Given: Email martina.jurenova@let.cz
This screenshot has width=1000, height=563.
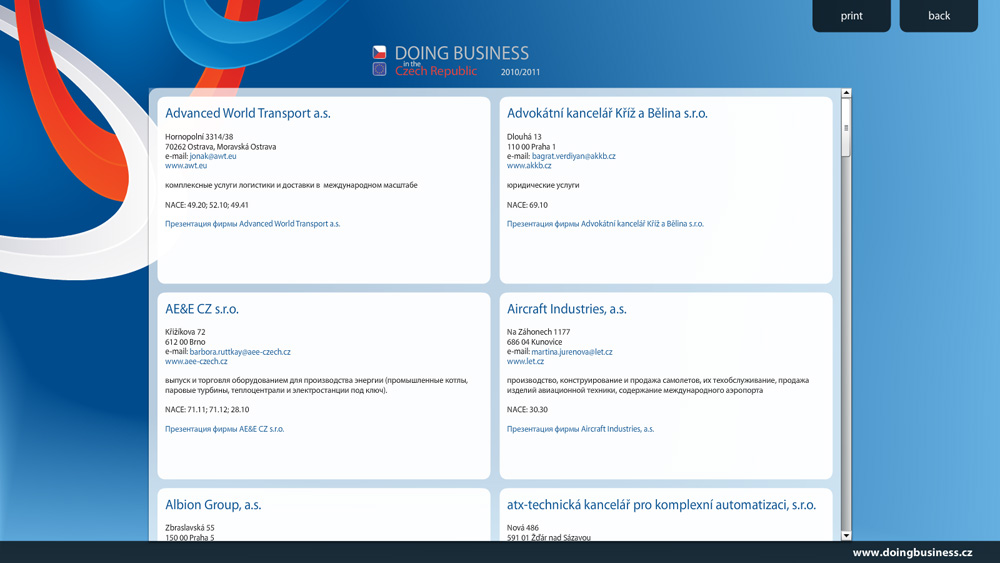Looking at the screenshot, I should 571,352.
